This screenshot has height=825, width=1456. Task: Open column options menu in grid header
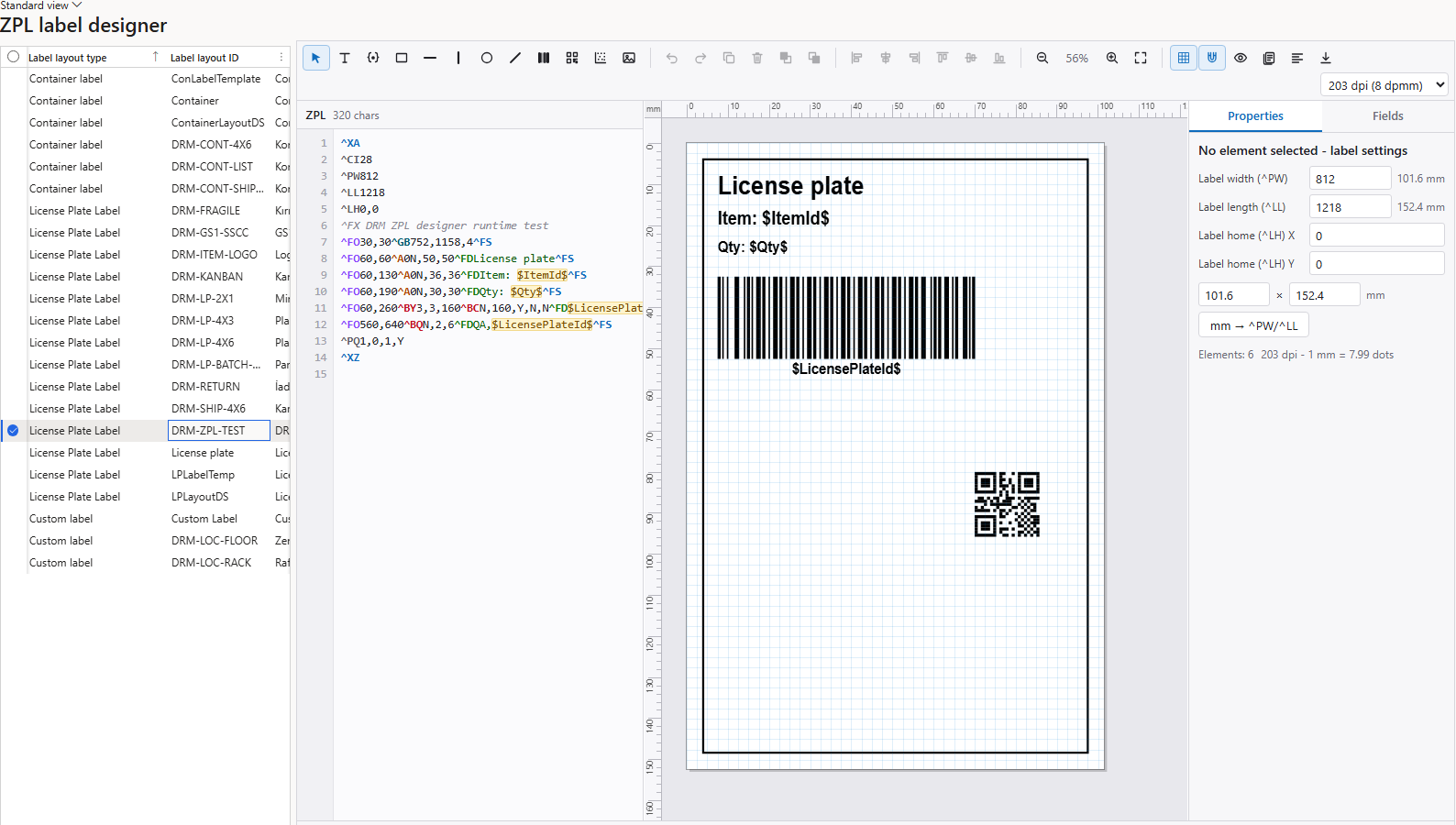point(281,57)
